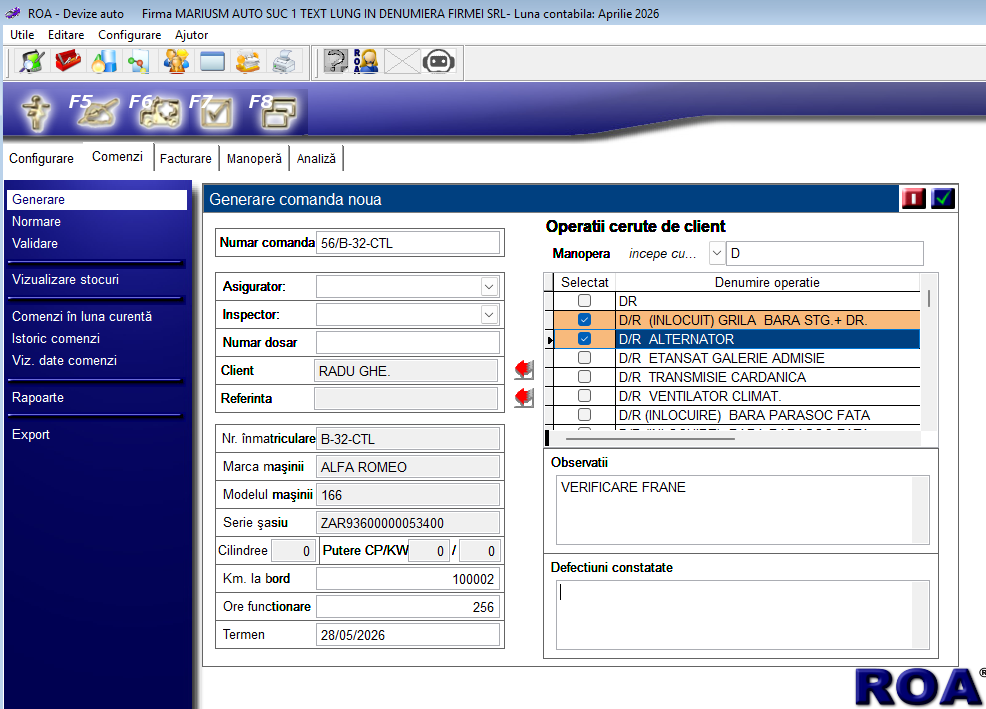Open Istoric comenzi in the sidebar
Viewport: 986px width, 709px height.
tap(56, 338)
